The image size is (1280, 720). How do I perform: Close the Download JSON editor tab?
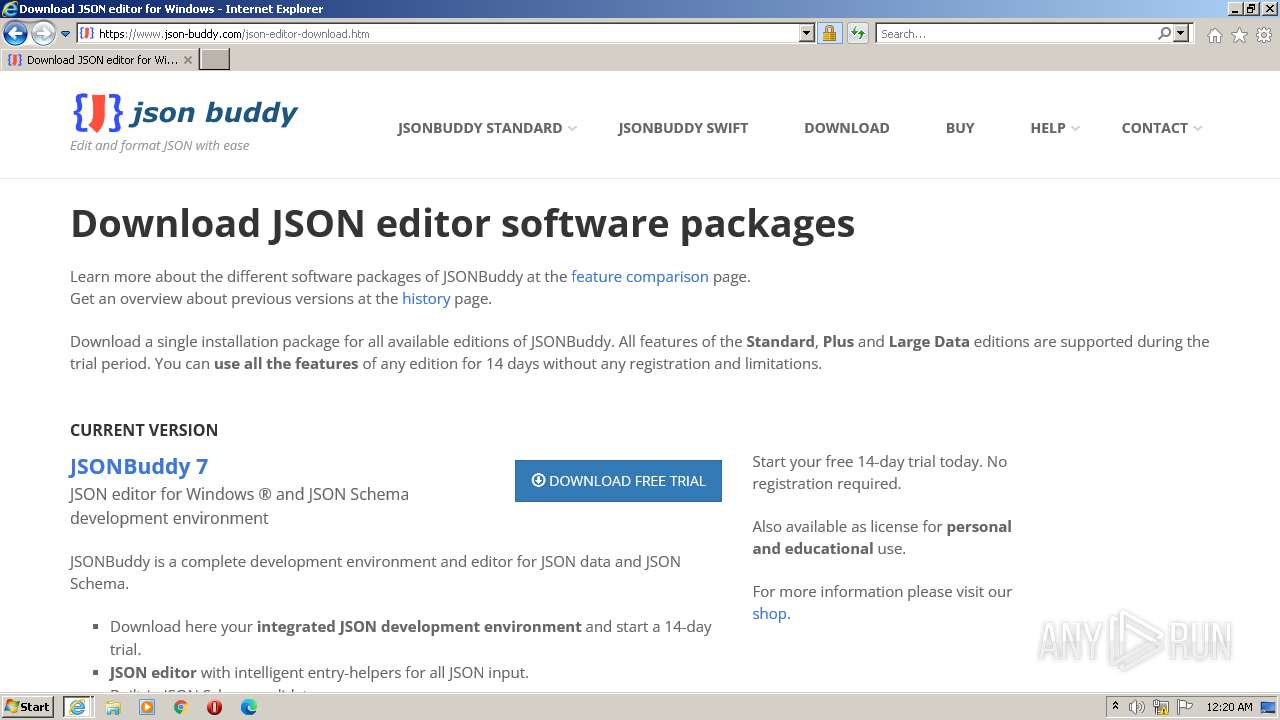[187, 60]
